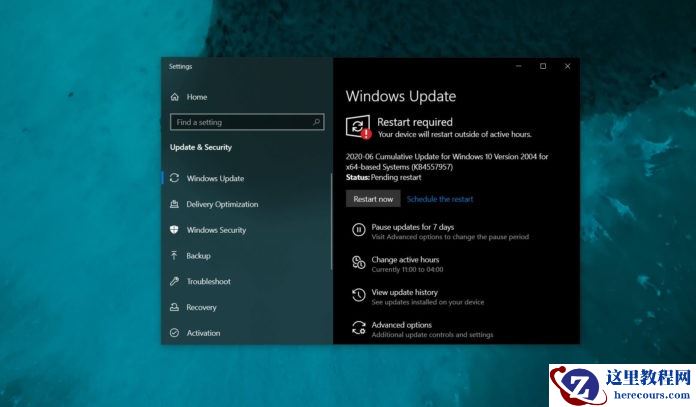Open View update history
This screenshot has height=407, width=696.
click(404, 292)
